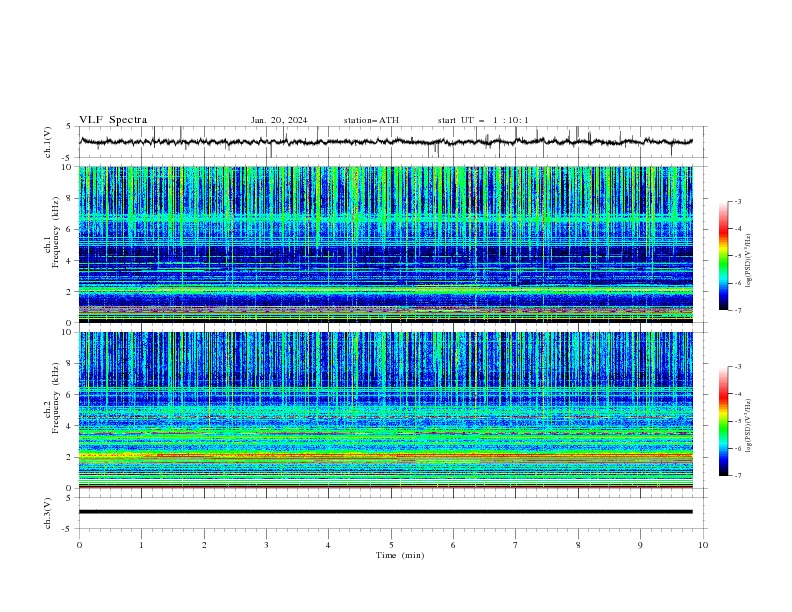This screenshot has height=612, width=792.
Task: Click inside the ch.1 spectrogram panel
Action: click(386, 244)
